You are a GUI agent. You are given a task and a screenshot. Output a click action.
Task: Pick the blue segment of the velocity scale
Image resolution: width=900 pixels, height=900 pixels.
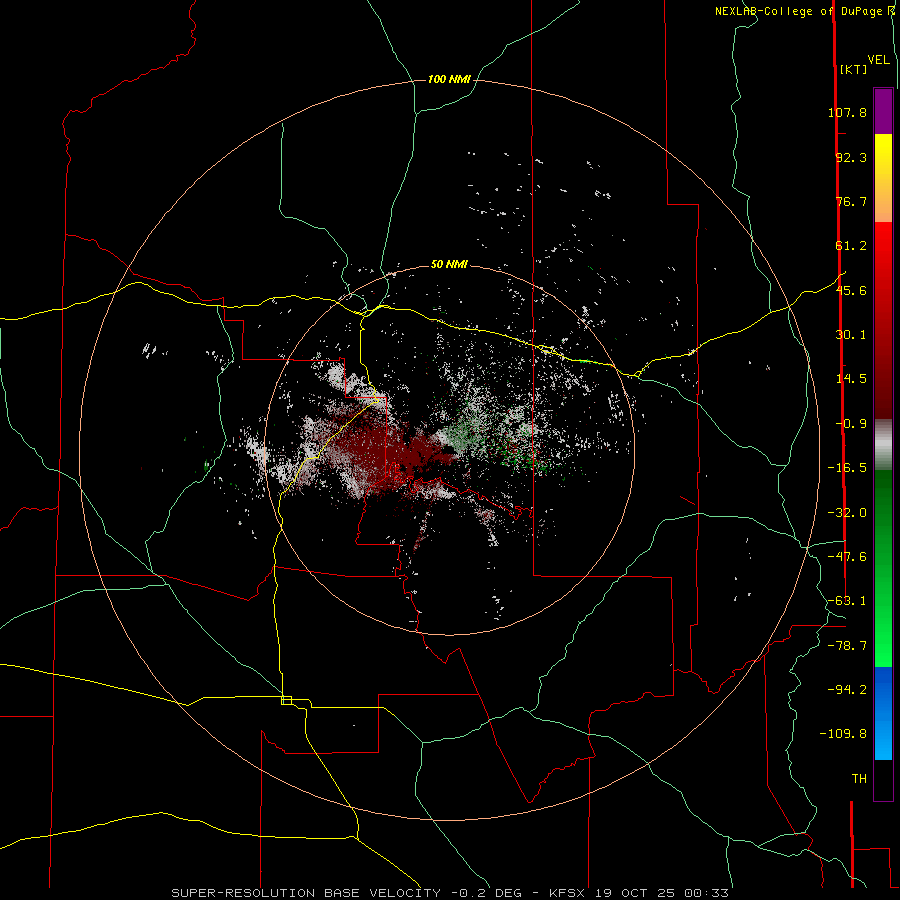click(x=883, y=713)
